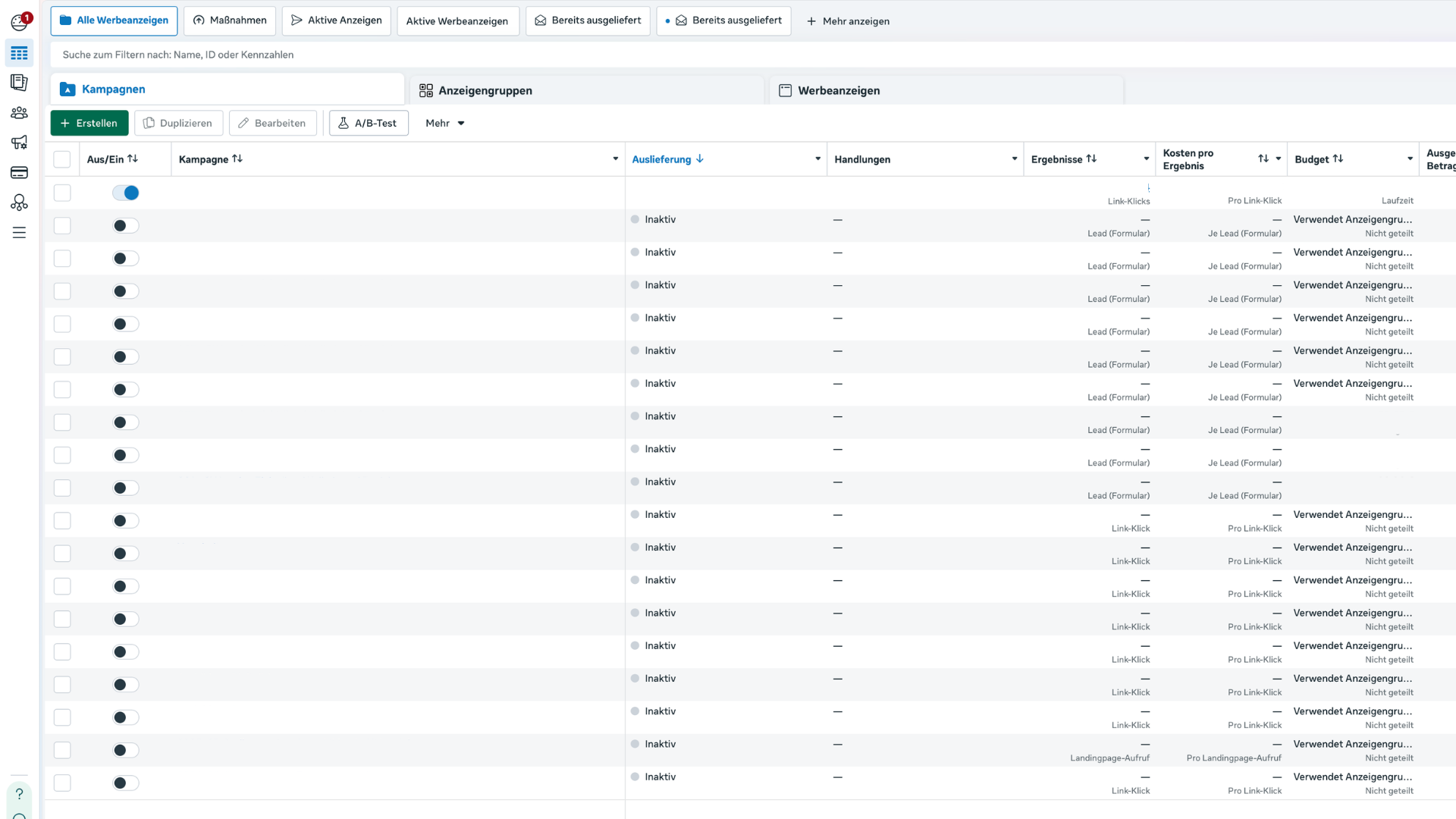Viewport: 1456px width, 819px height.
Task: Turn off the blue enabled campaign toggle
Action: tap(126, 193)
